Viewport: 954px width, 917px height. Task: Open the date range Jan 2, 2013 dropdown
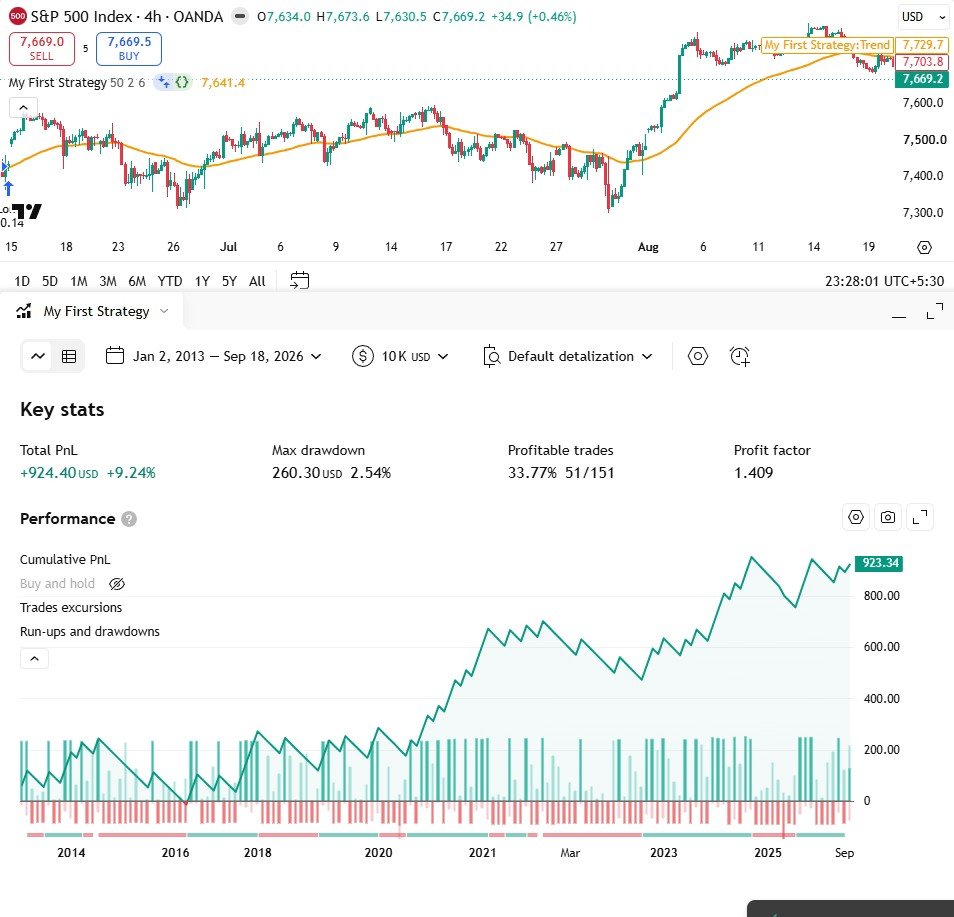tap(213, 356)
